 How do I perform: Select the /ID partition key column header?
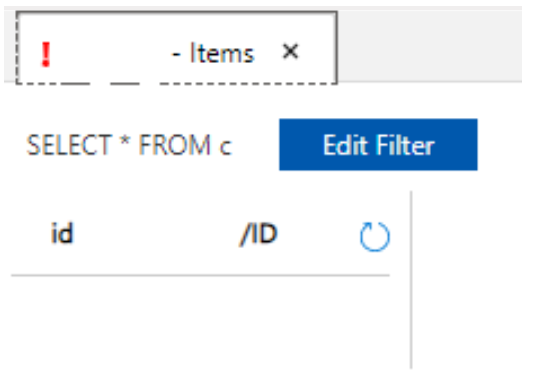pos(259,234)
